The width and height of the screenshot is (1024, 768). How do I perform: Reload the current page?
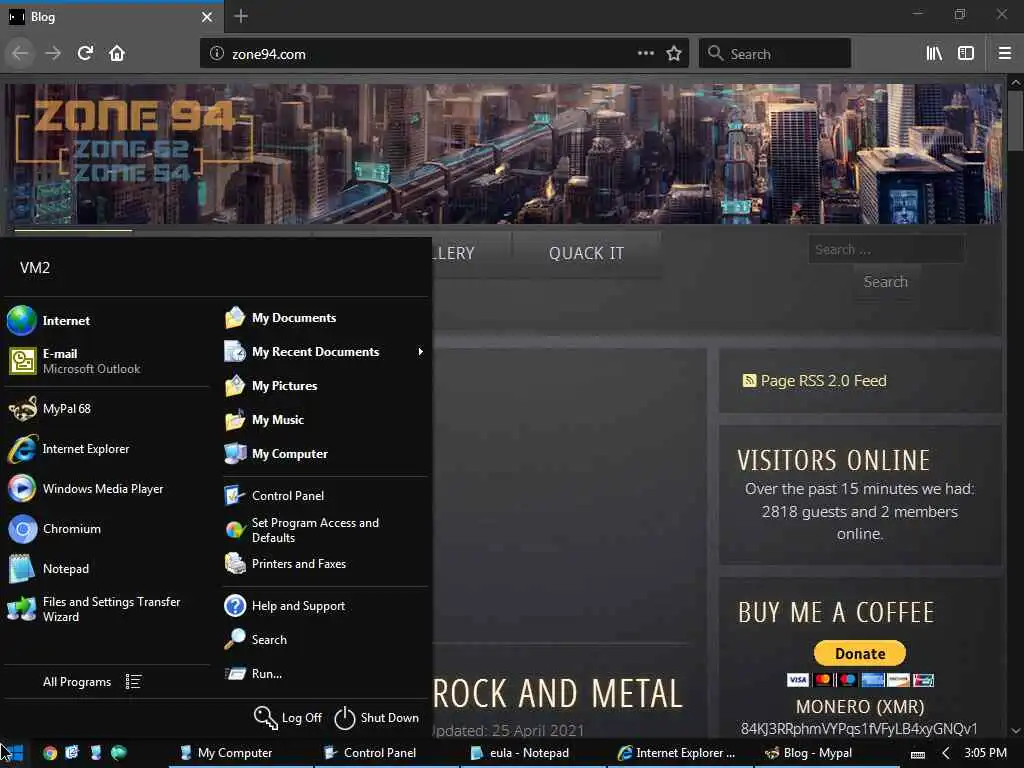point(85,54)
